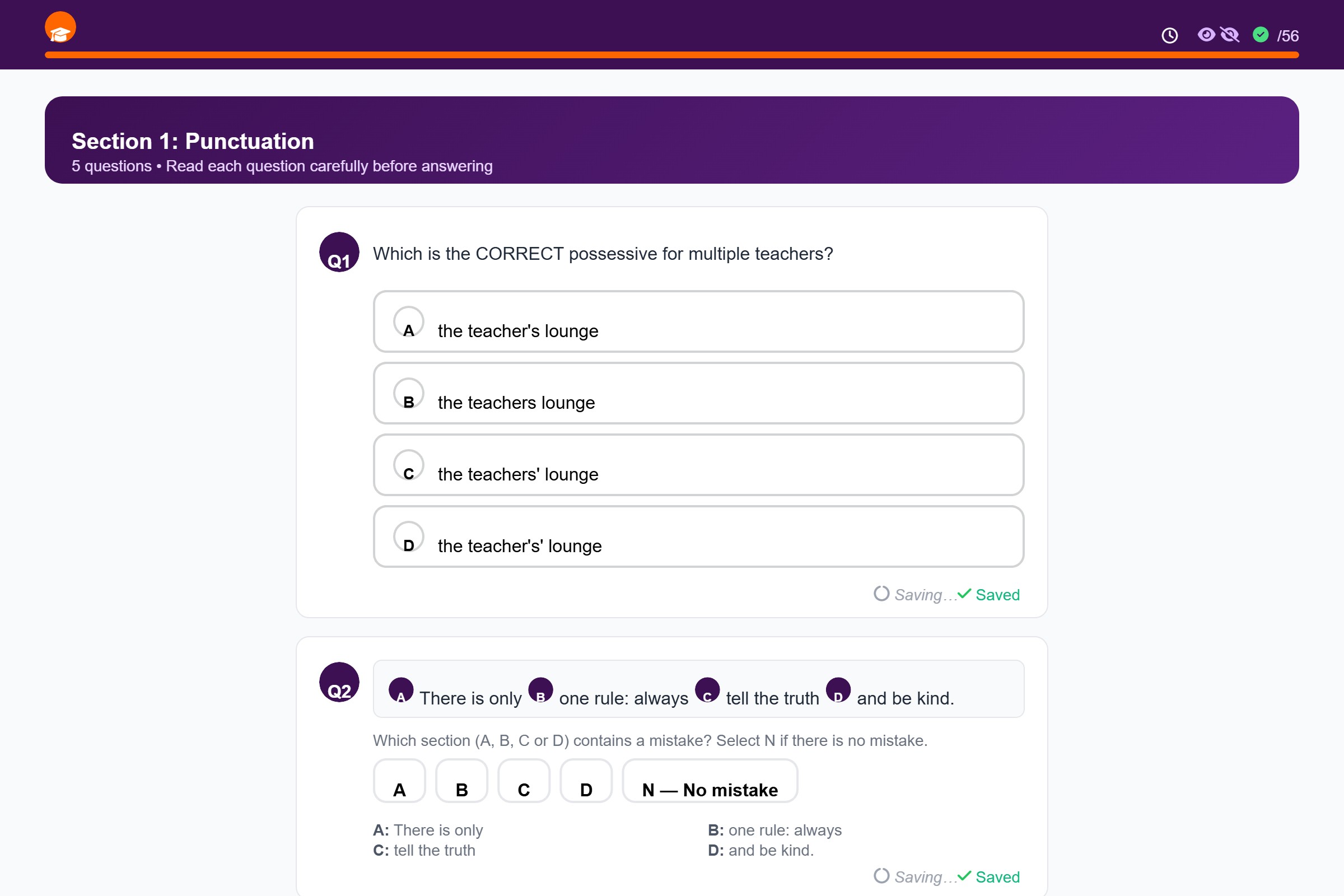Click the orange progress bar
This screenshot has height=896, width=1344.
(672, 55)
